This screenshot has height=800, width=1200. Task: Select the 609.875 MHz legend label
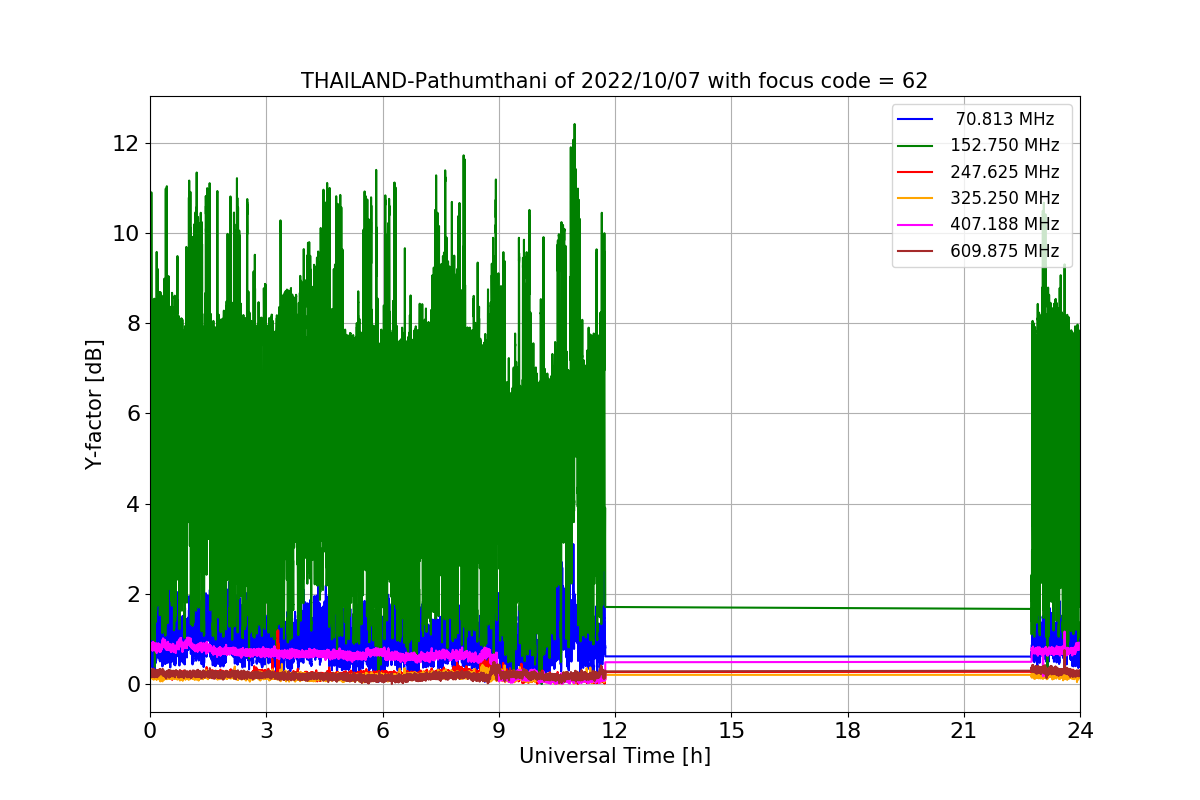click(x=1005, y=251)
